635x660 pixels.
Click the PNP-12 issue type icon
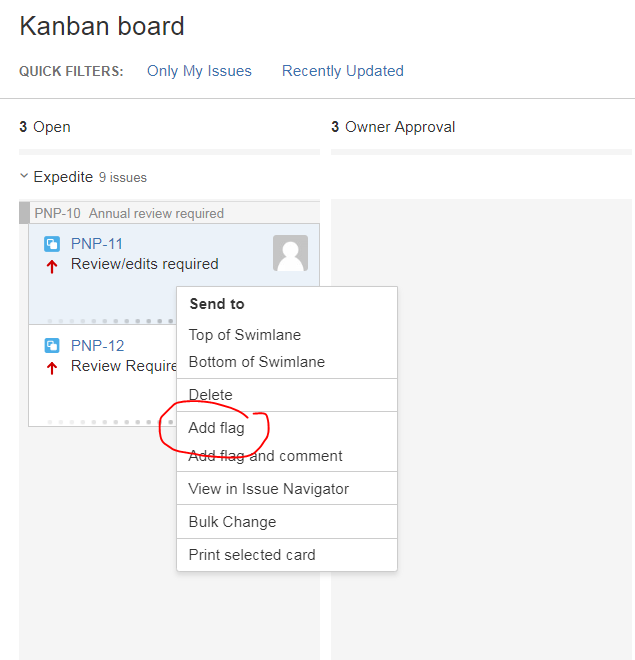pyautogui.click(x=52, y=346)
